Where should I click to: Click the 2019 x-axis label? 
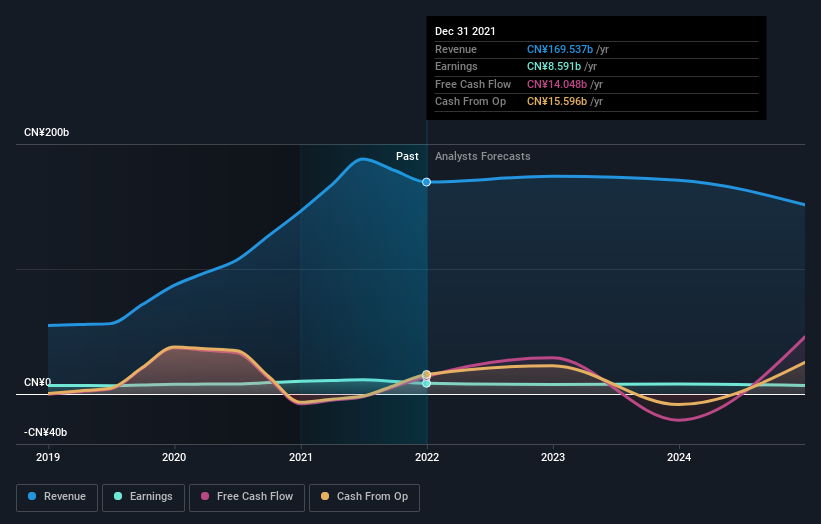pos(48,457)
